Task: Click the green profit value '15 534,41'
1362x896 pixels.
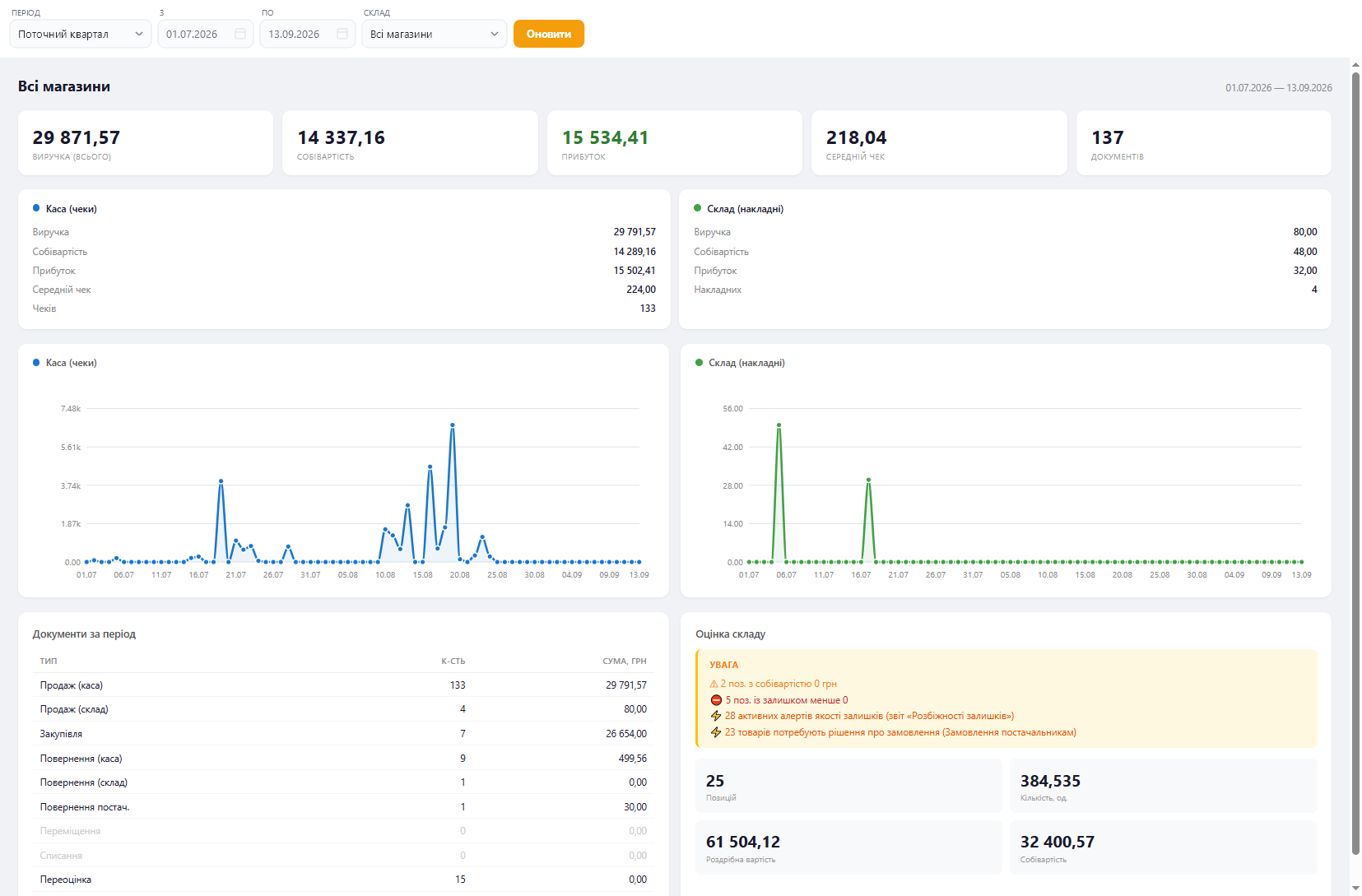Action: tap(605, 137)
